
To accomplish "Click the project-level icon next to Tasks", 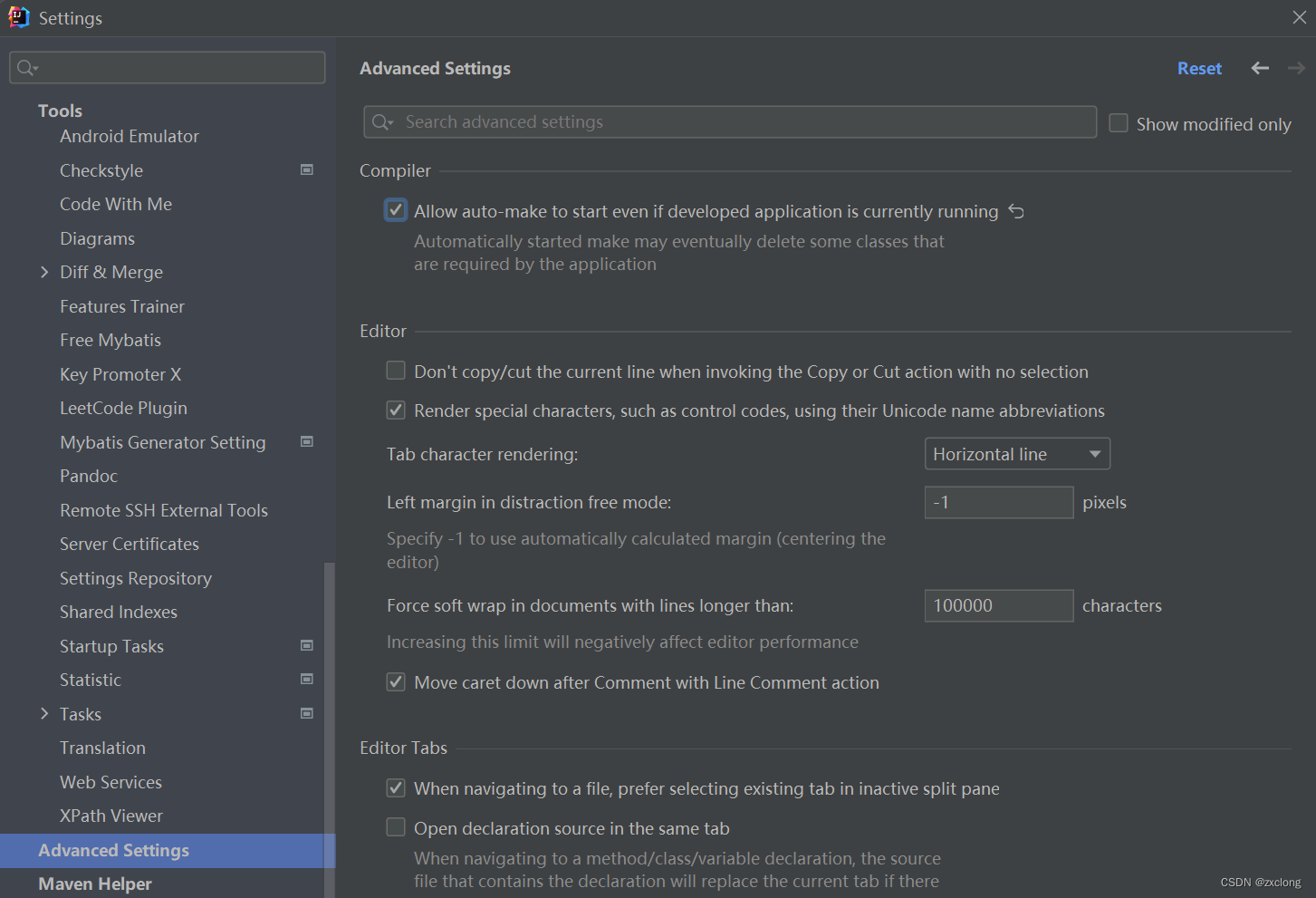I will 307,713.
